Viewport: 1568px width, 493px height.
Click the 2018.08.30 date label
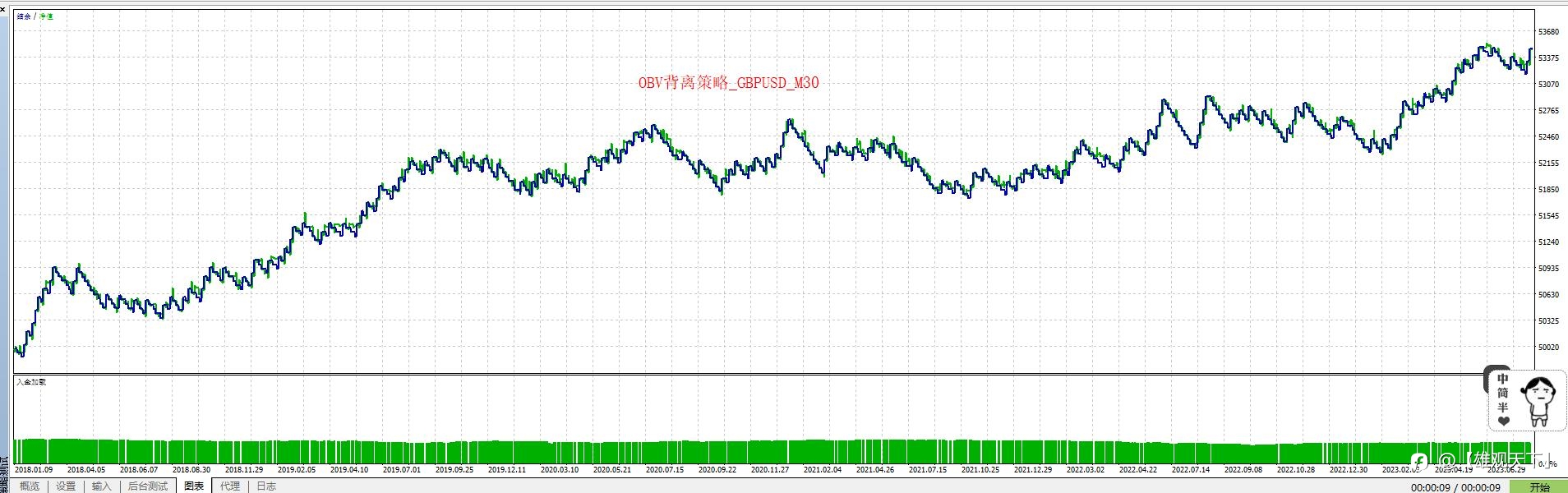(191, 470)
